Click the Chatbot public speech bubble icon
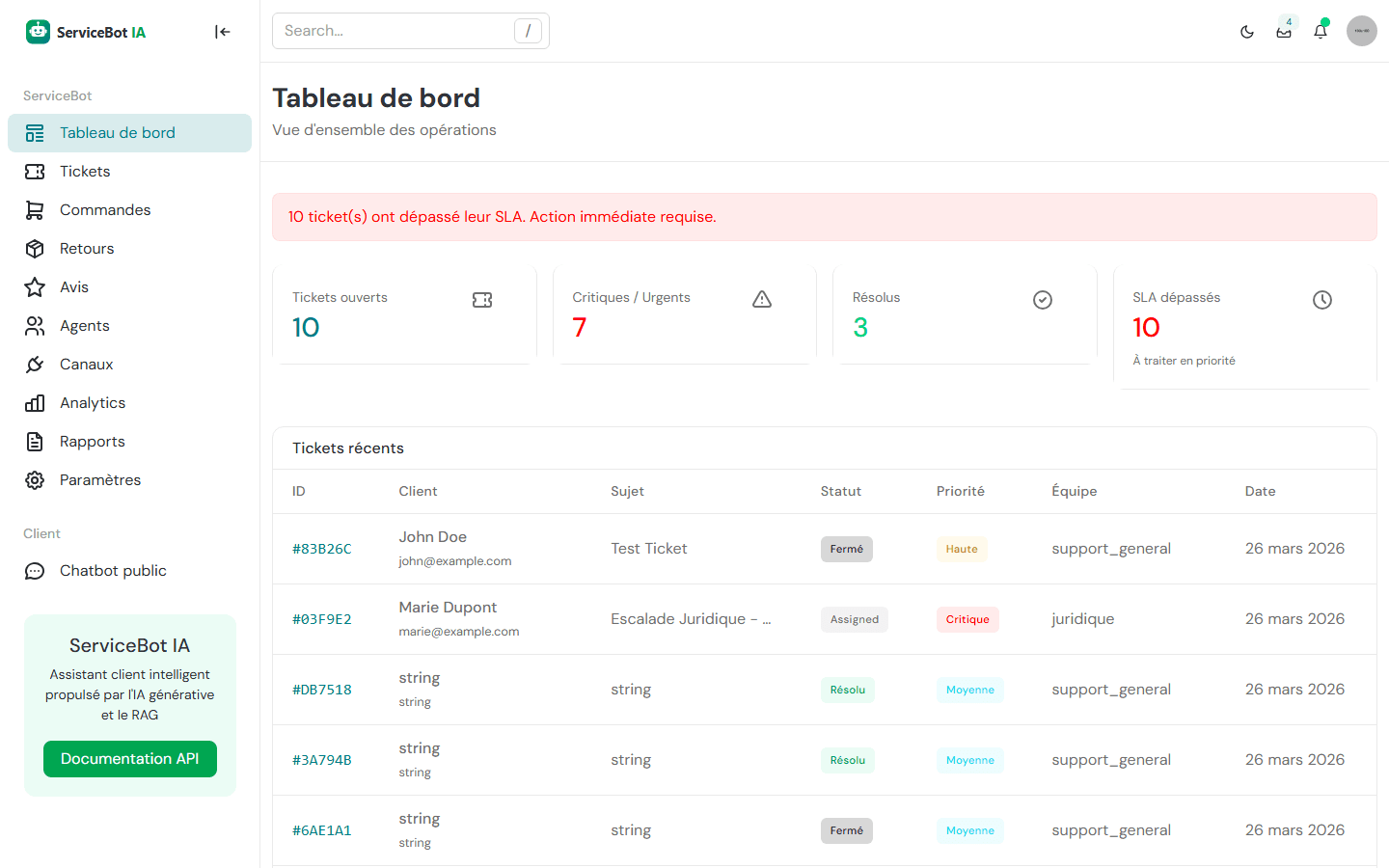 pyautogui.click(x=35, y=571)
